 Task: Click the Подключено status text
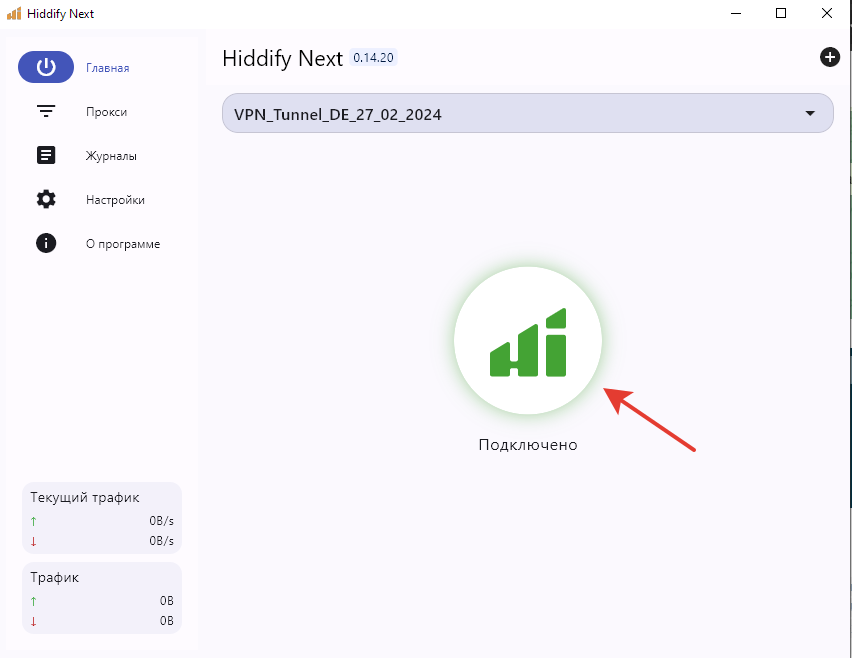(x=528, y=445)
